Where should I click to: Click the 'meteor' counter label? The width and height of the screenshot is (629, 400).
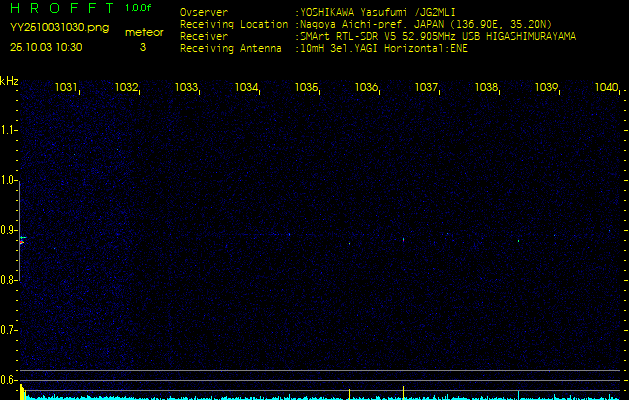(x=144, y=33)
